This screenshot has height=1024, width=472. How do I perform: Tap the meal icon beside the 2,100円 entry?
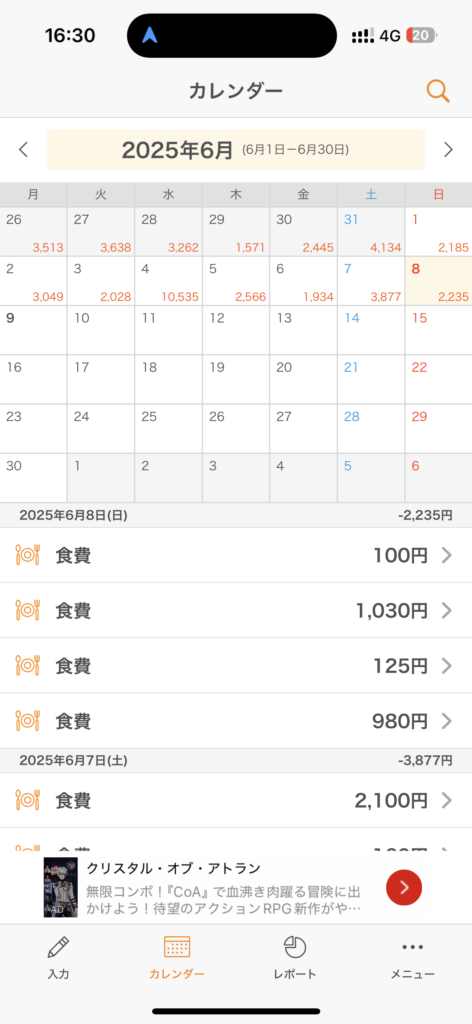coord(27,800)
